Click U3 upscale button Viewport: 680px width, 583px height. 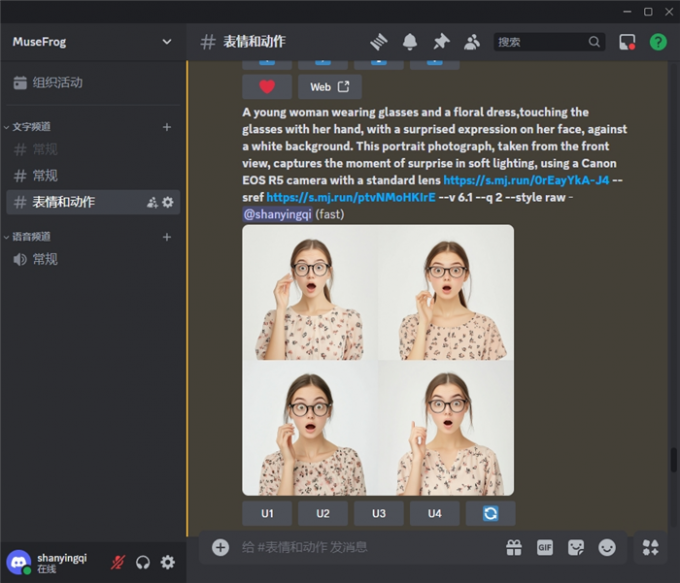379,514
